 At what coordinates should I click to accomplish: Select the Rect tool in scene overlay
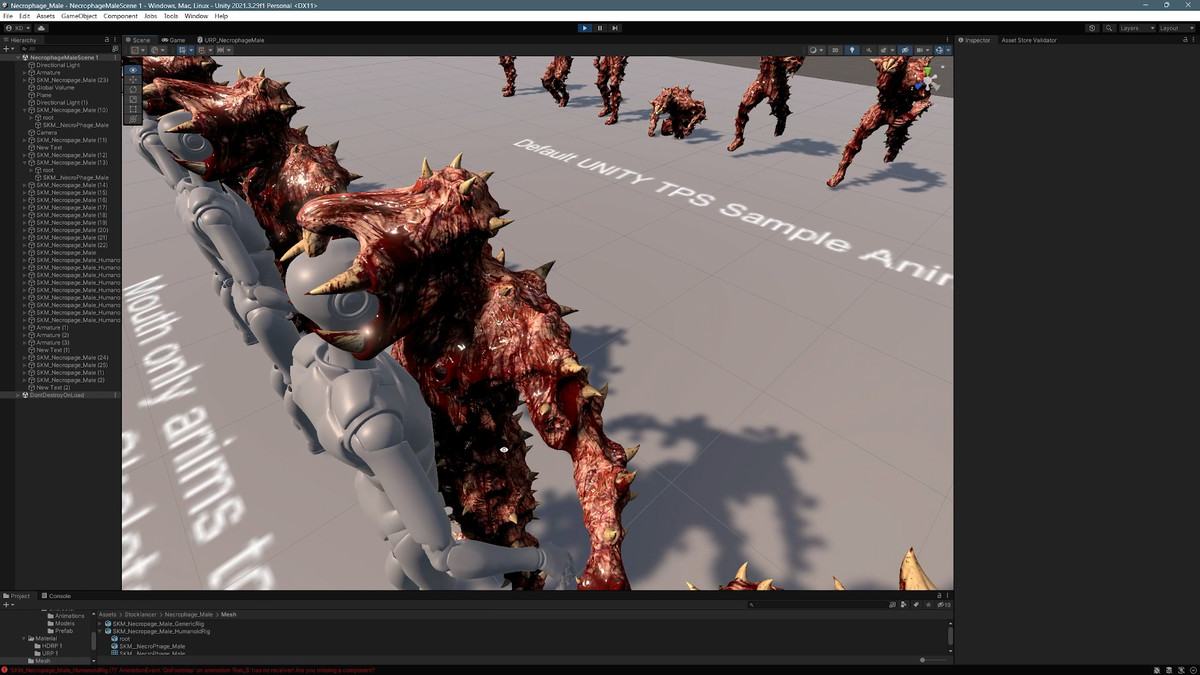pos(133,109)
